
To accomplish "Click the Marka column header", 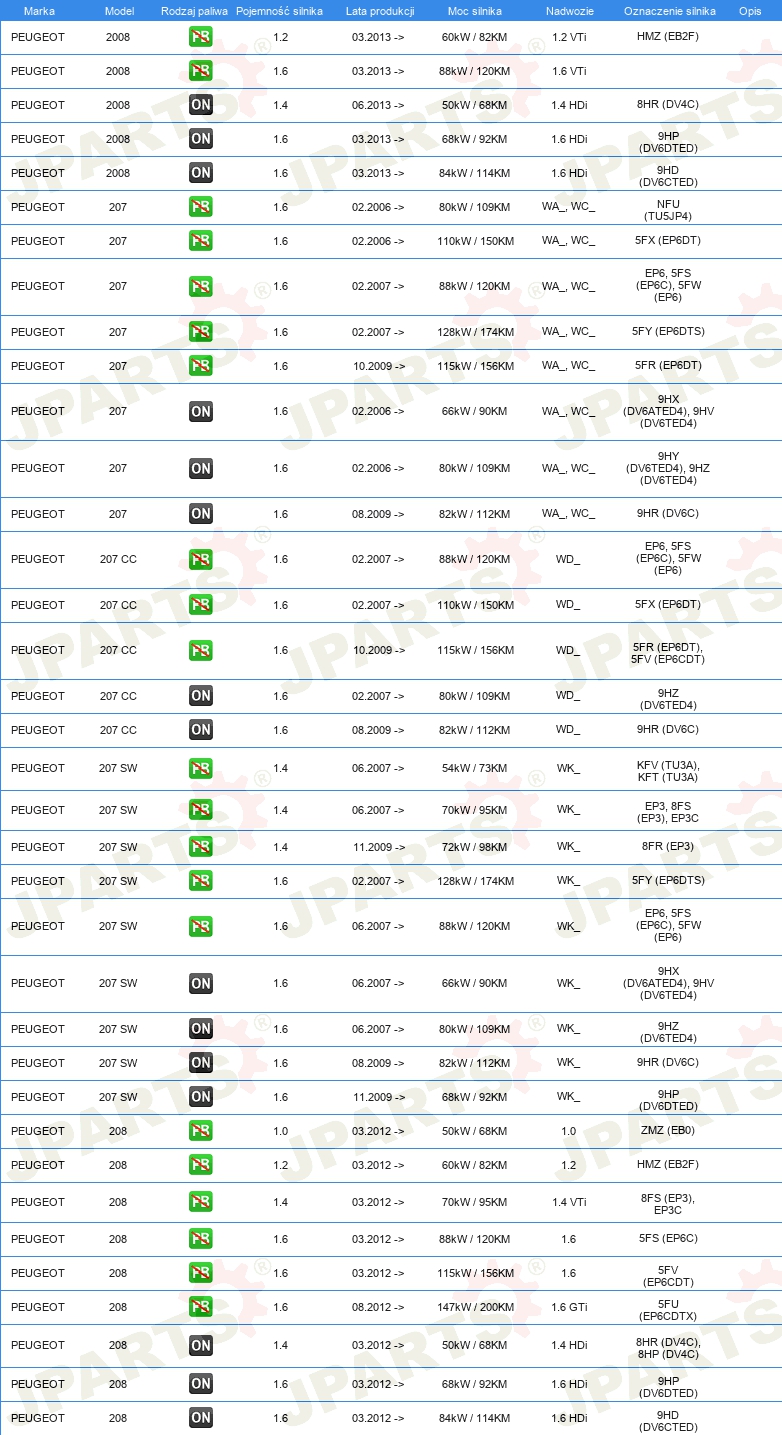I will [x=39, y=11].
